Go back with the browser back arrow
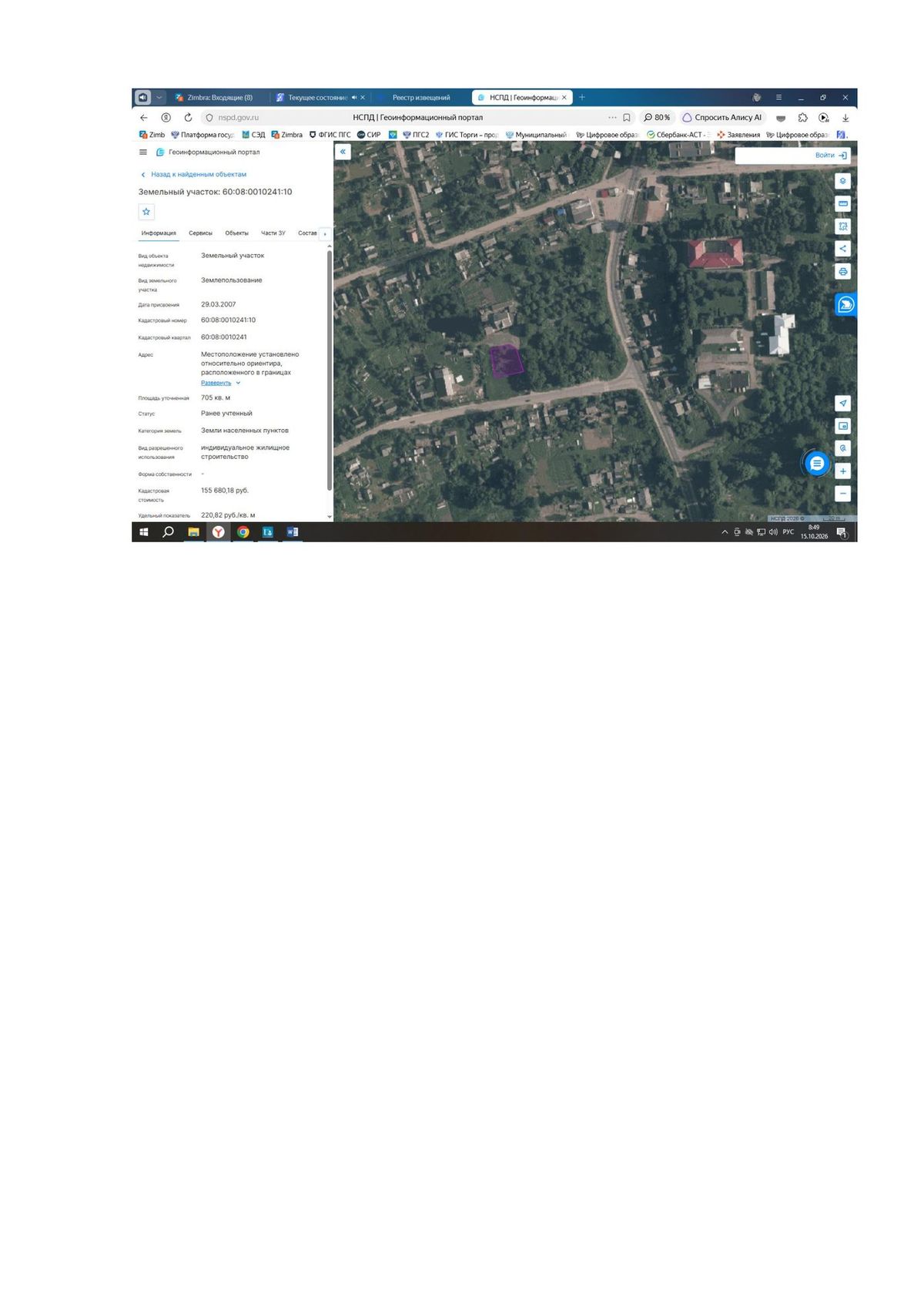The width and height of the screenshot is (924, 1307). pos(144,118)
